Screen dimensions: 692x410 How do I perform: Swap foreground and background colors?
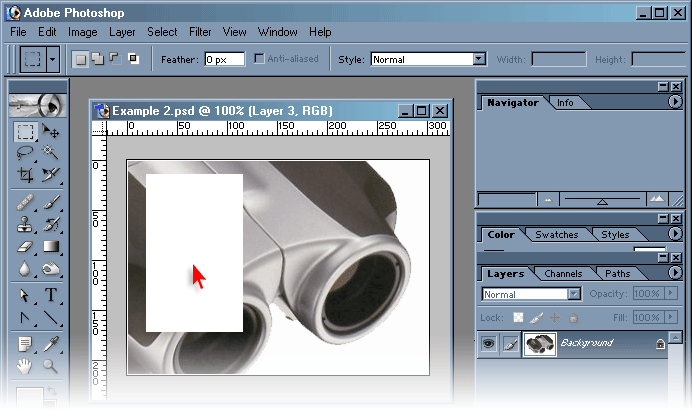[x=52, y=390]
